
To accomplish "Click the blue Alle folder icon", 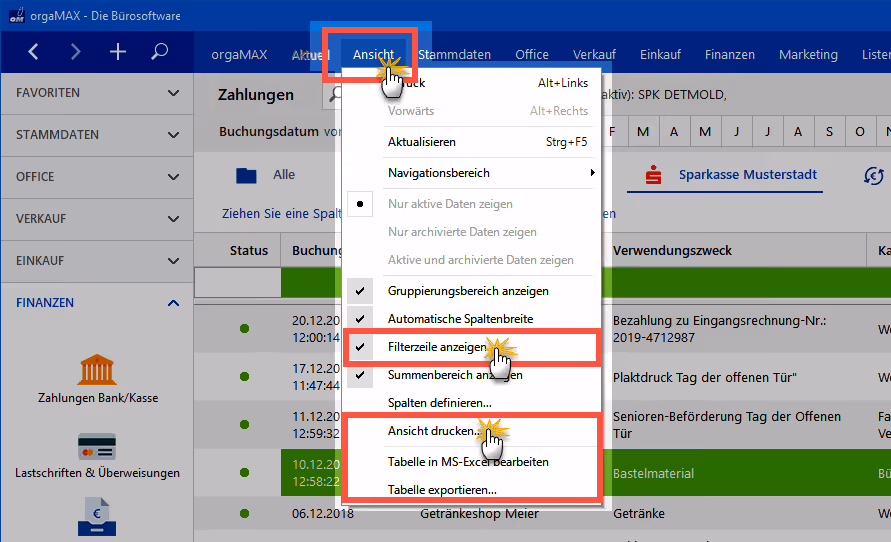I will click(246, 176).
